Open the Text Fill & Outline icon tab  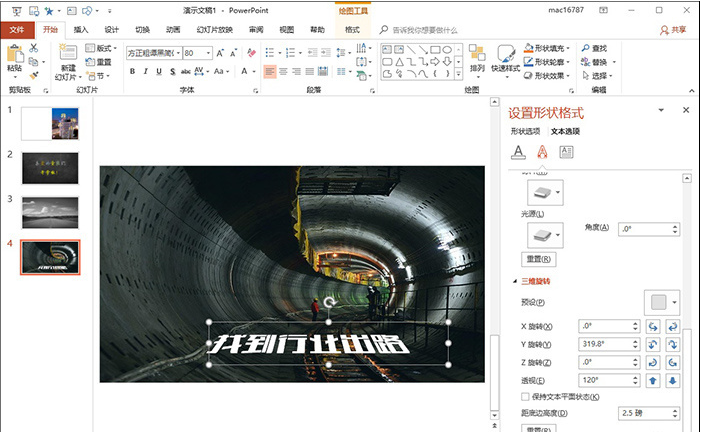(x=518, y=152)
